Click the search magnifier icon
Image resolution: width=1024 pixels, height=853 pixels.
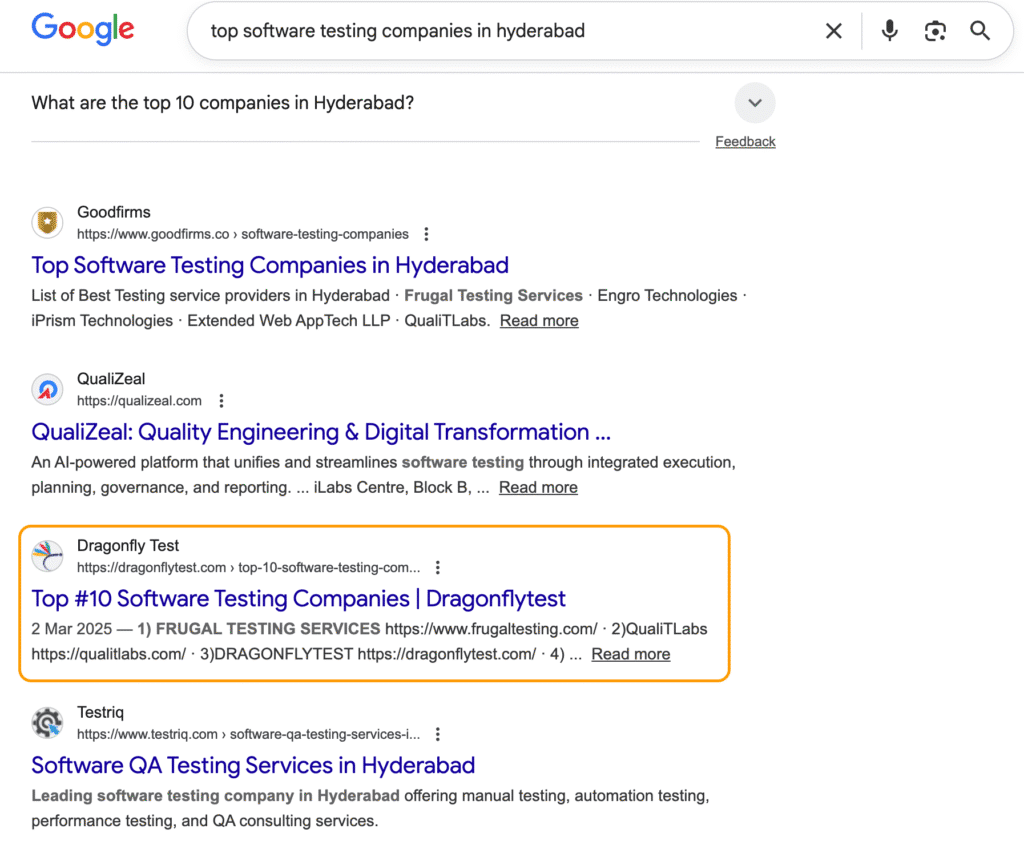pyautogui.click(x=979, y=30)
